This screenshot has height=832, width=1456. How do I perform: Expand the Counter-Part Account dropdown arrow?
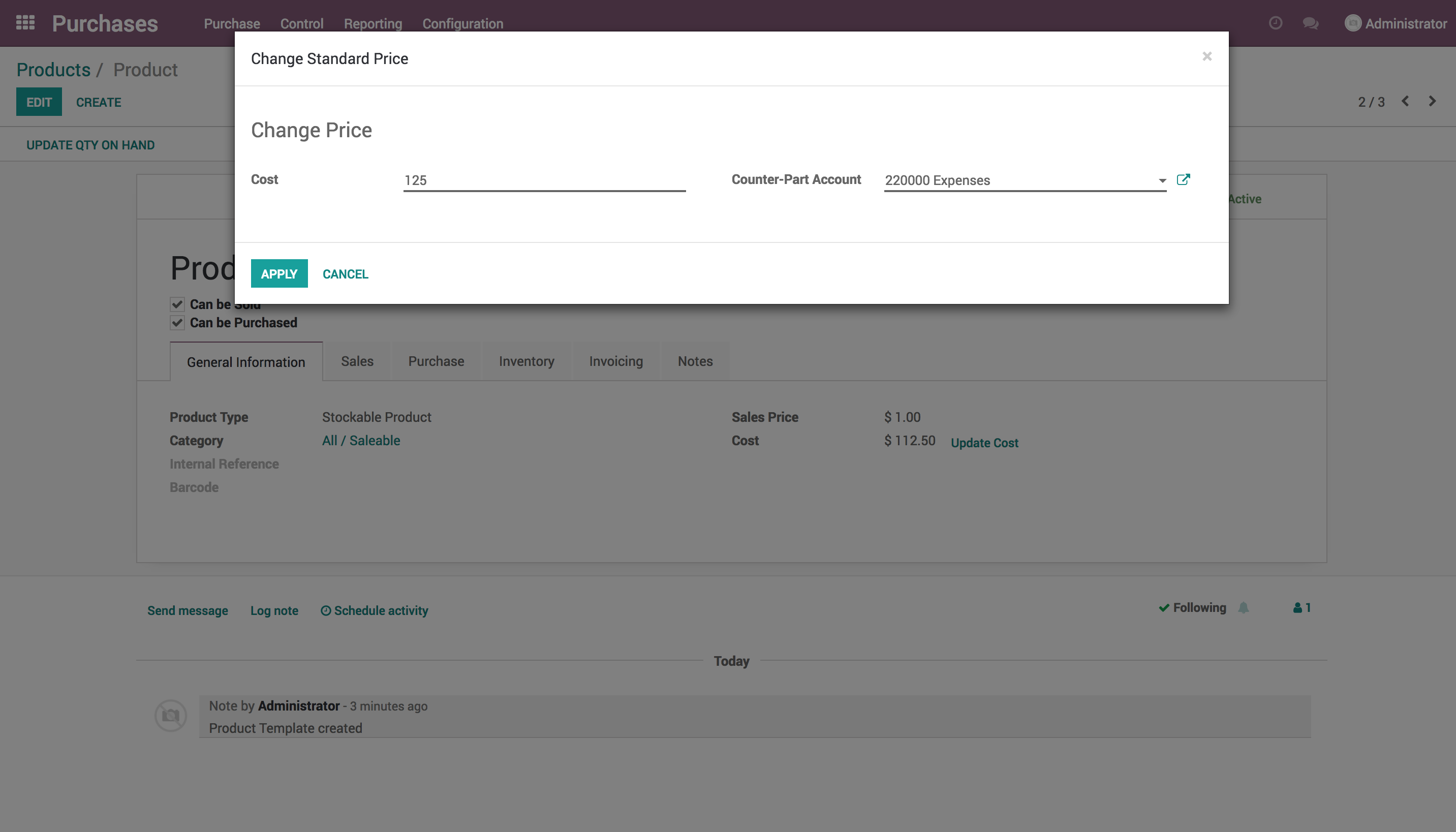click(1162, 180)
